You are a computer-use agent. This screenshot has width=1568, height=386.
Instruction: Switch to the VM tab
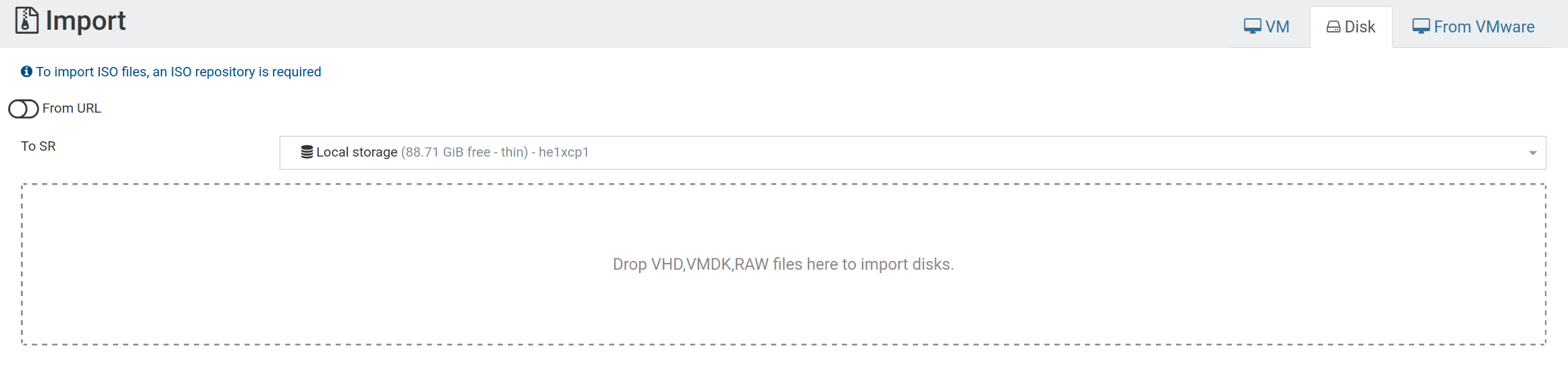(x=1267, y=27)
